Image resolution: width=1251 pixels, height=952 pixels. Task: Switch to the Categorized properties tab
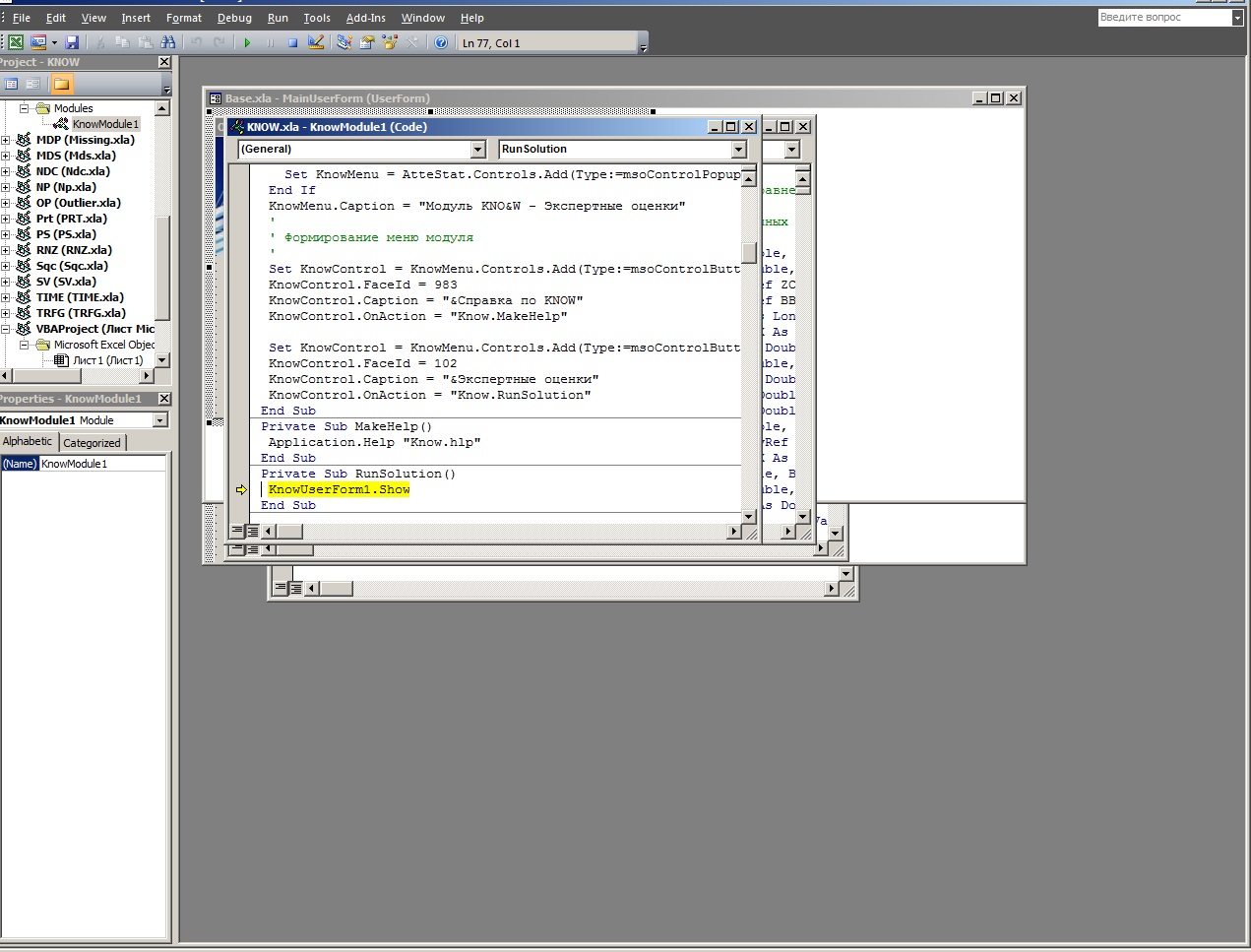pyautogui.click(x=92, y=443)
